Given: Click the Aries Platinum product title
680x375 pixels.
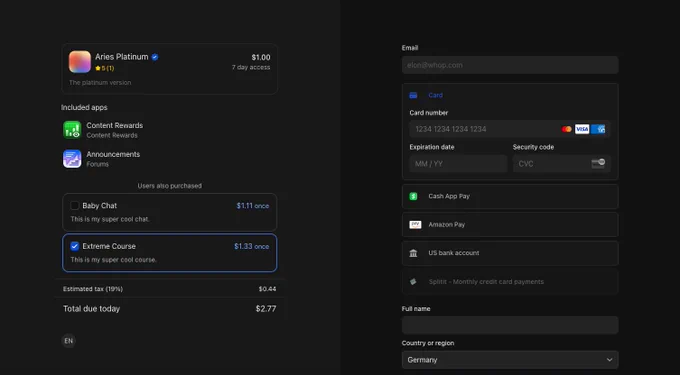Looking at the screenshot, I should point(122,57).
